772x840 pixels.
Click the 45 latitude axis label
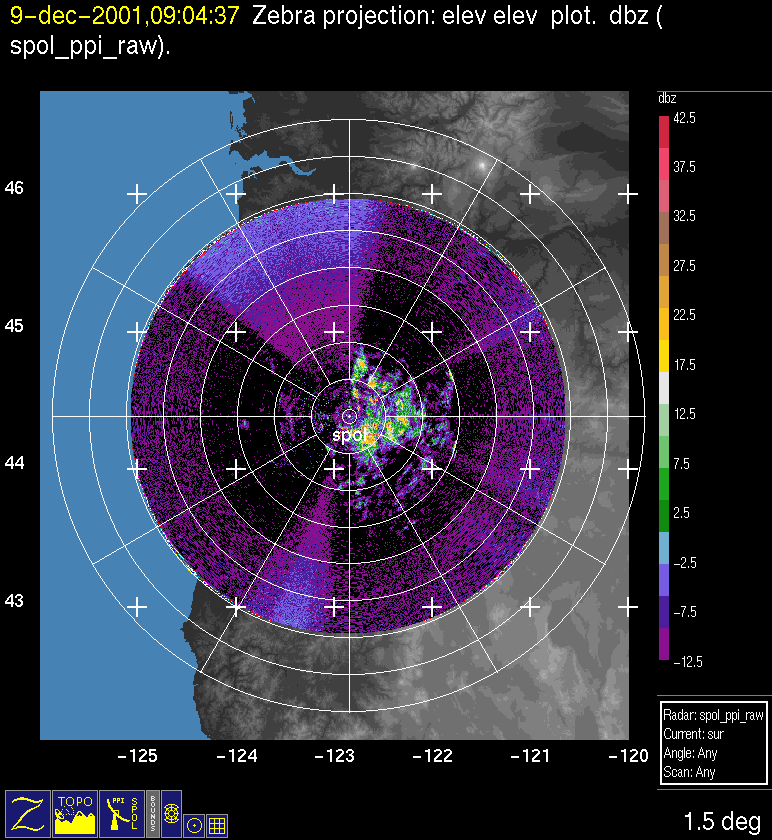tap(14, 326)
